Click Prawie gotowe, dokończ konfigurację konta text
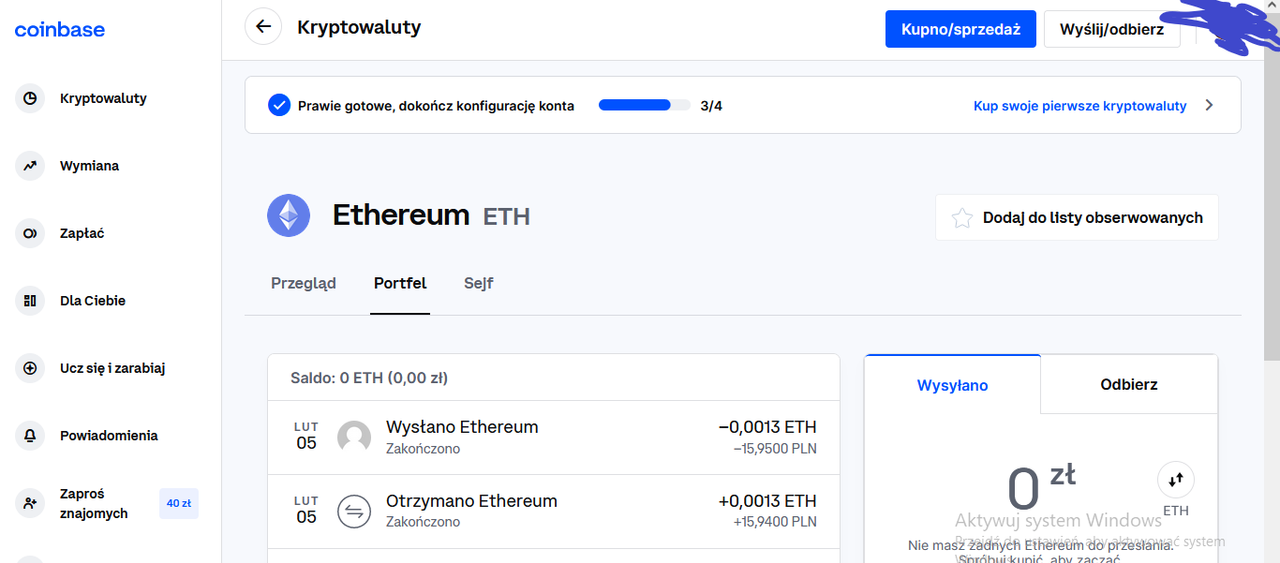1280x563 pixels. (436, 105)
